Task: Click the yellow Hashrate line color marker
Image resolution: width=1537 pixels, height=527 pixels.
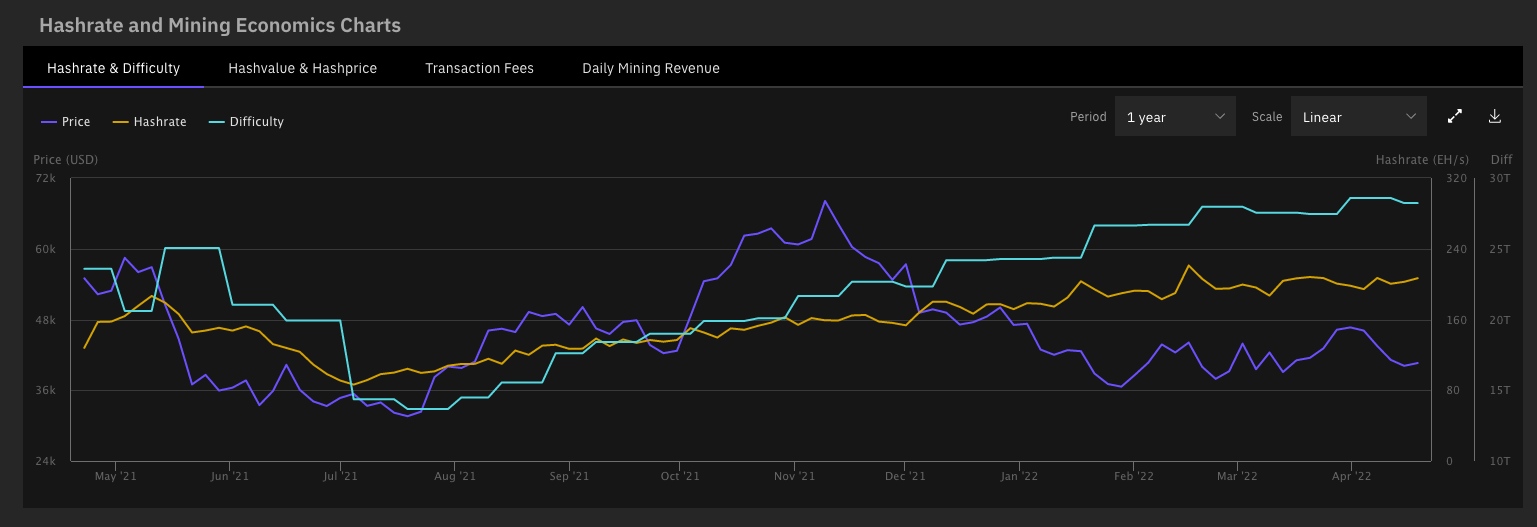Action: [x=120, y=122]
